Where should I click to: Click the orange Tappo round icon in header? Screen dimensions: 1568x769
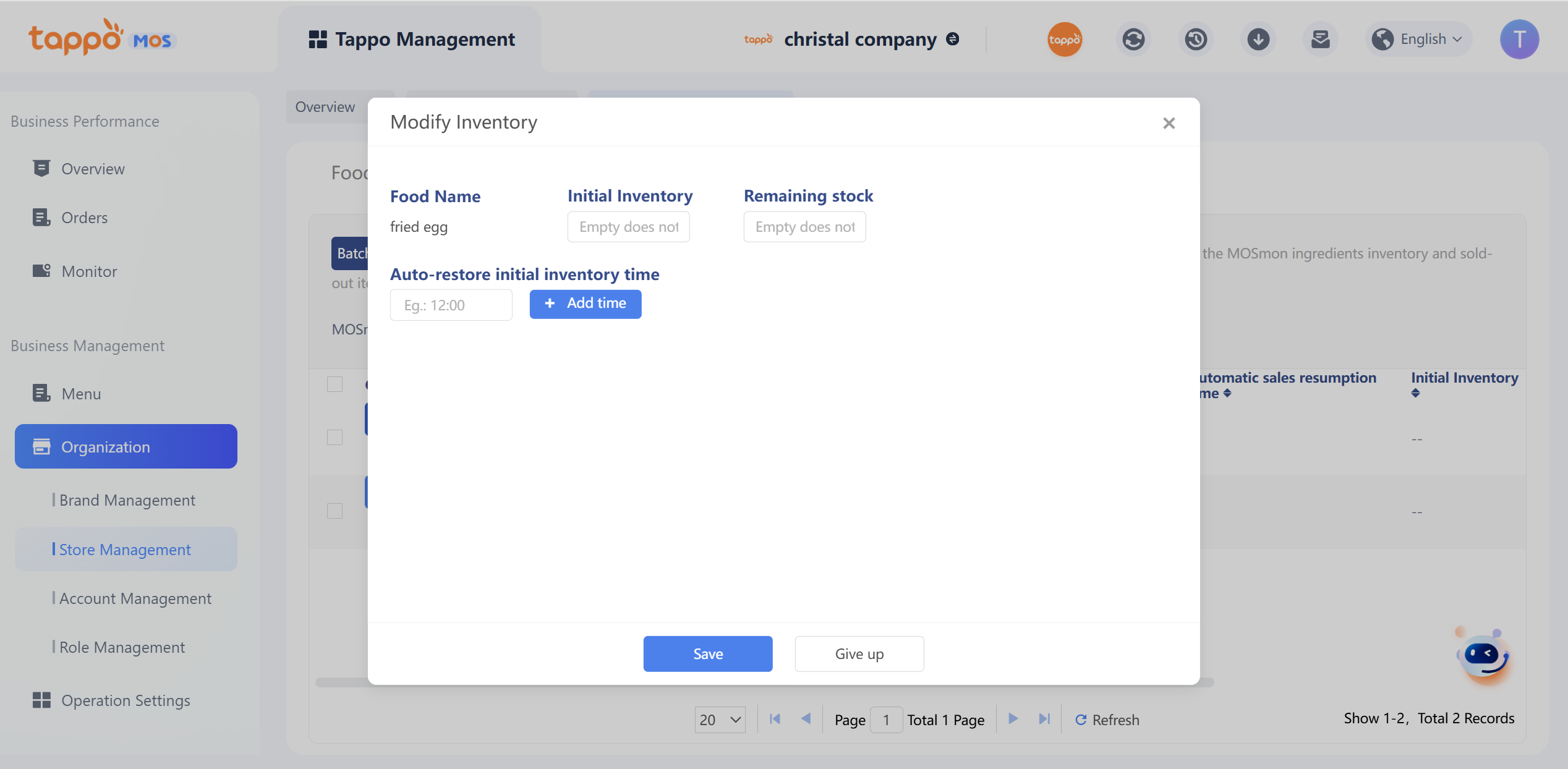(1064, 40)
